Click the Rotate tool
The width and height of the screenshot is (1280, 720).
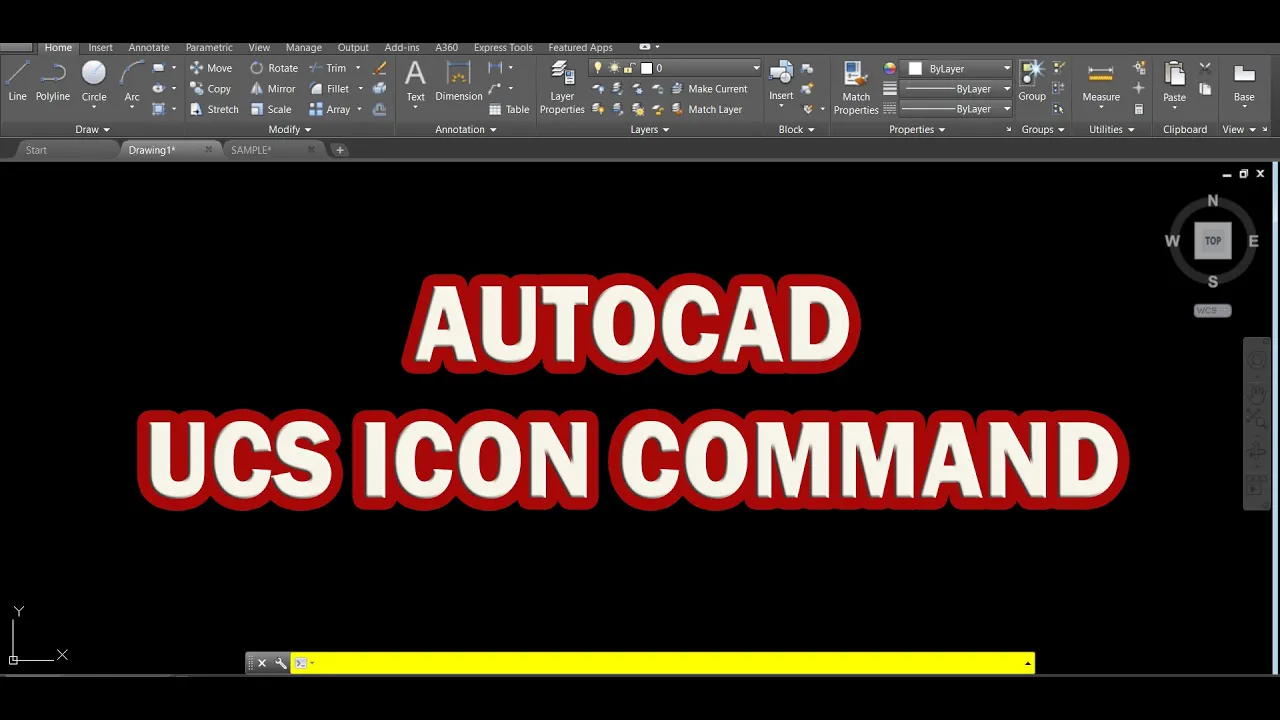click(274, 68)
